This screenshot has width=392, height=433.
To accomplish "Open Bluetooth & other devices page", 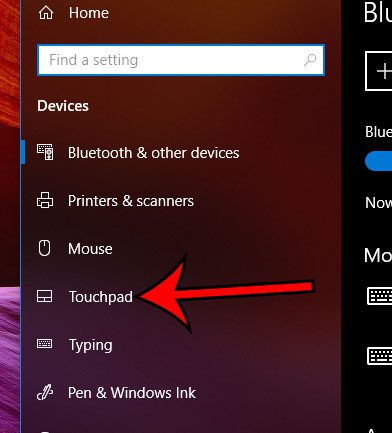I will [153, 153].
